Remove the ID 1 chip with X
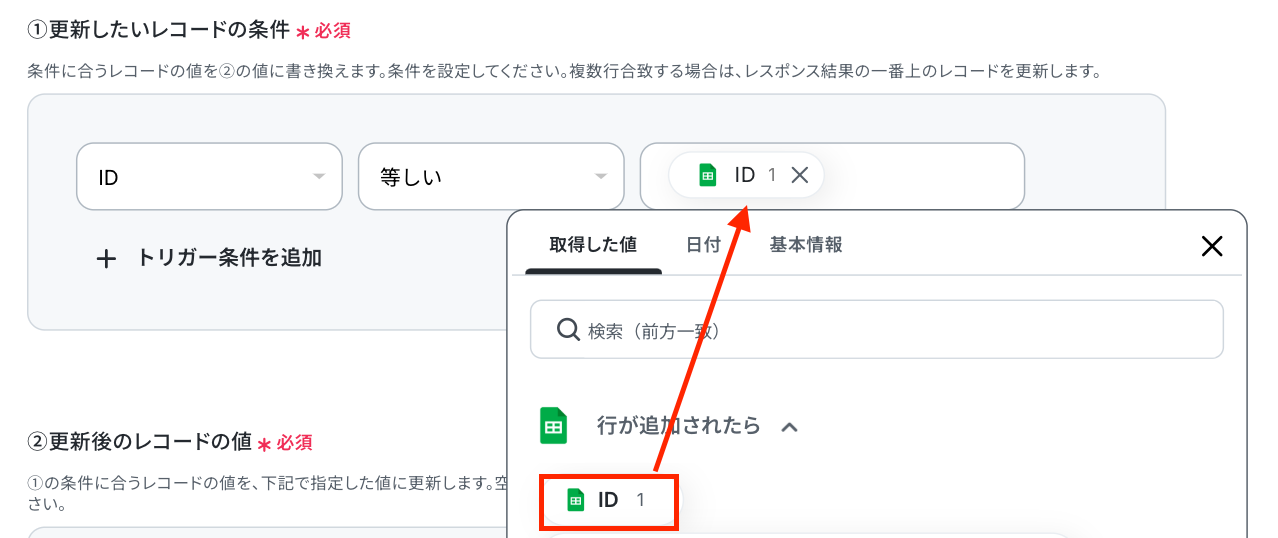 point(800,175)
